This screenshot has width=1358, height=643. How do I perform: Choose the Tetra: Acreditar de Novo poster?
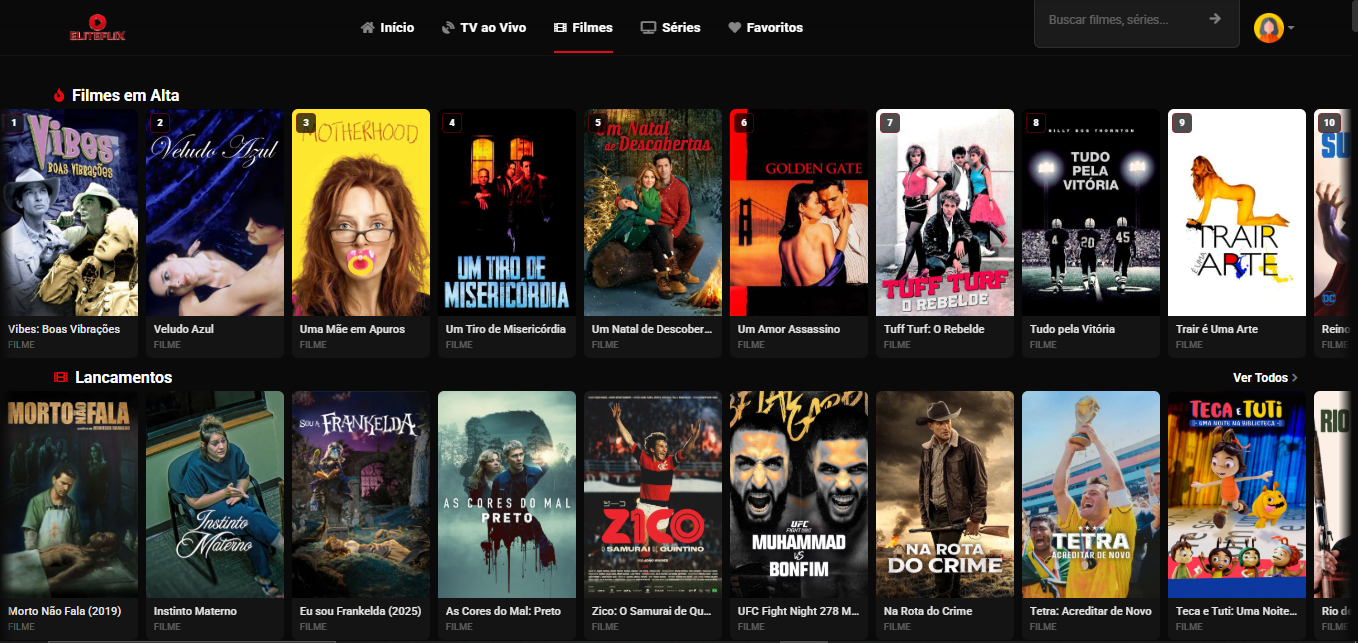click(x=1091, y=494)
